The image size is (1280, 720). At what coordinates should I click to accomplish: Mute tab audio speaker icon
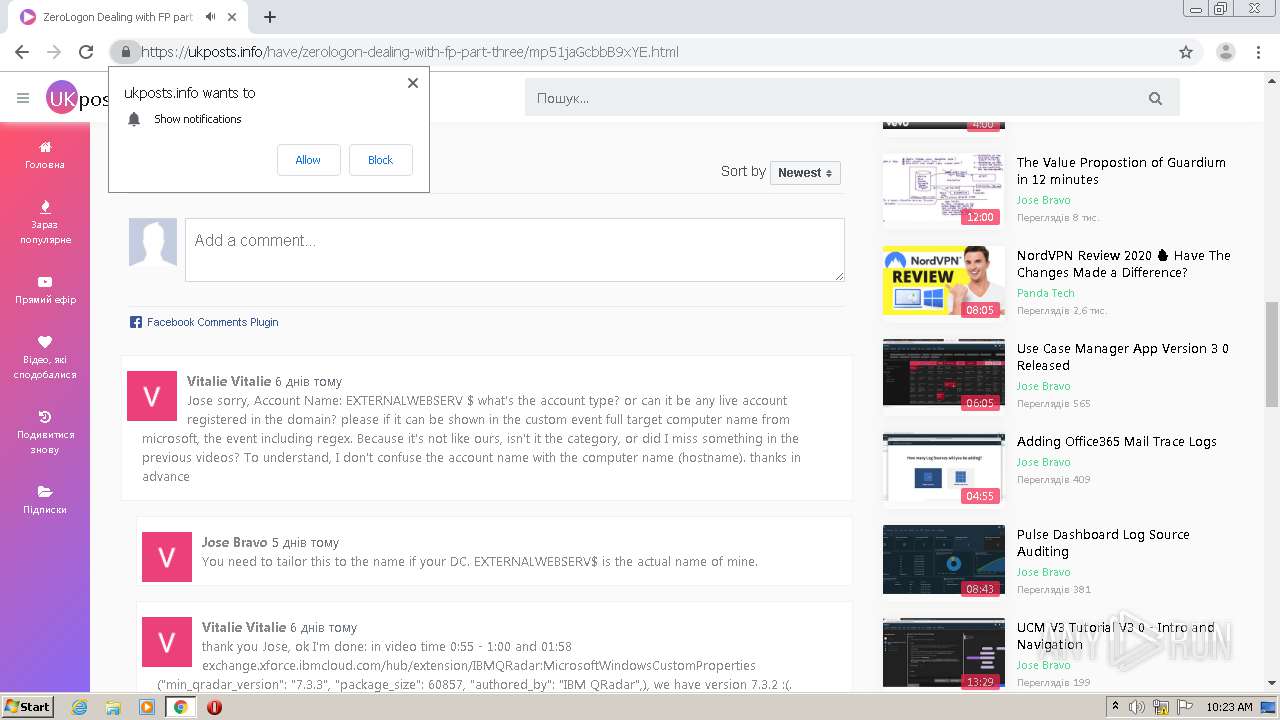click(x=211, y=17)
